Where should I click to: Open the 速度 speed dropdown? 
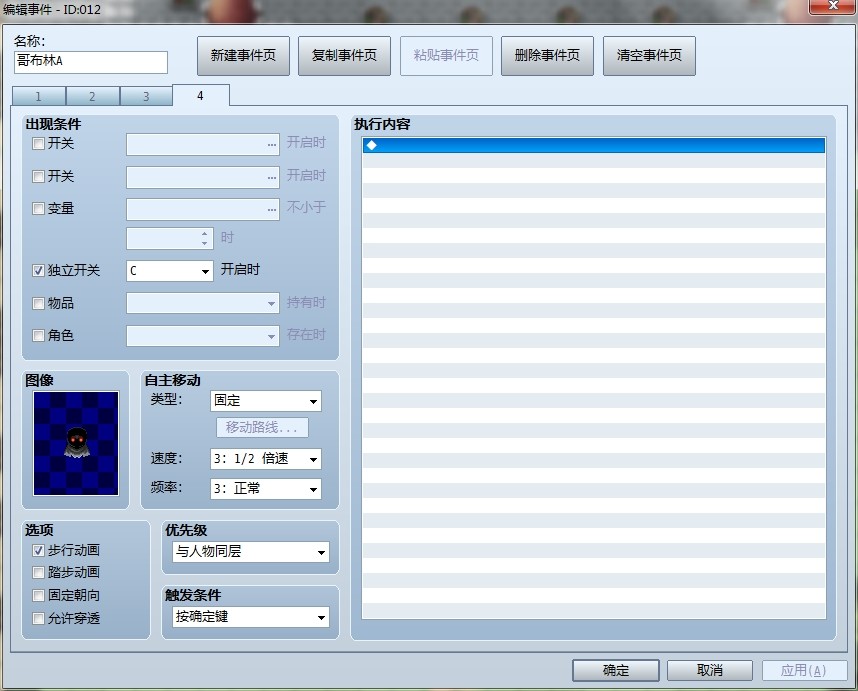coord(266,459)
